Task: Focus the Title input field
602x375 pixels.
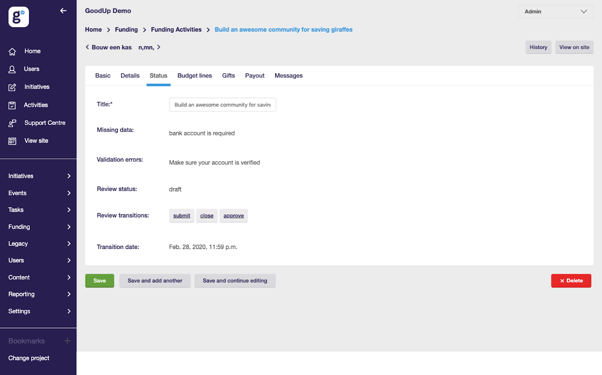Action: click(x=222, y=104)
